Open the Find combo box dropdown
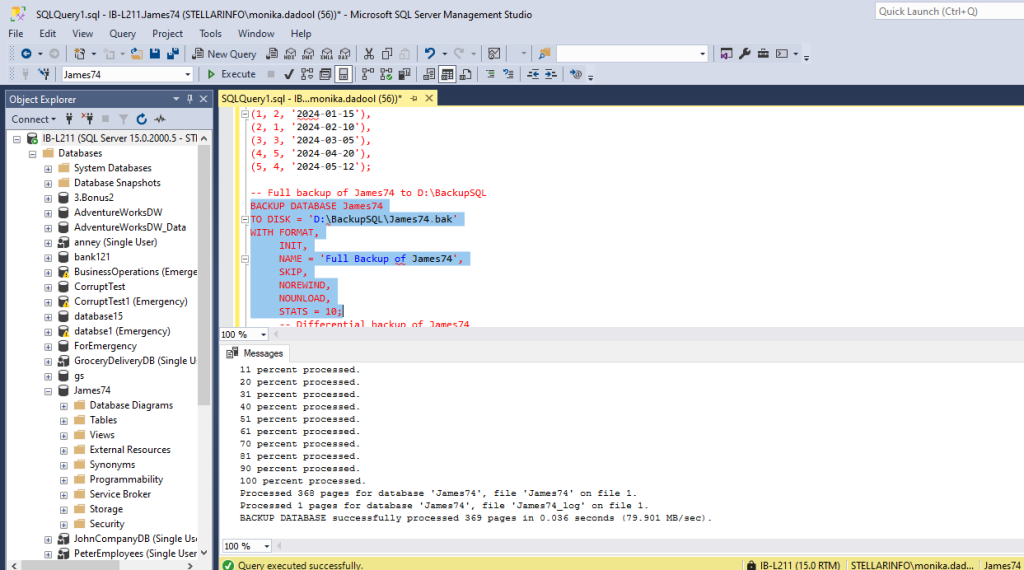1024x570 pixels. (x=703, y=54)
